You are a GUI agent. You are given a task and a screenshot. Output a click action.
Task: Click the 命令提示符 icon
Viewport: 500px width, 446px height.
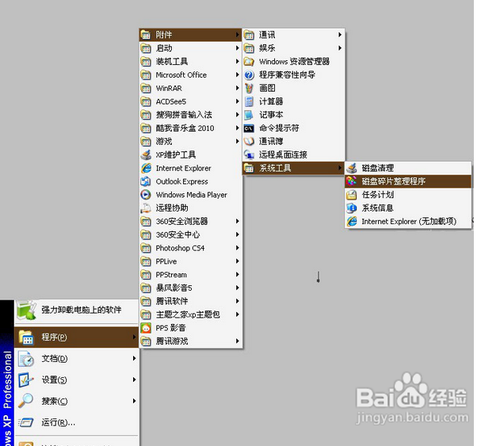point(249,128)
